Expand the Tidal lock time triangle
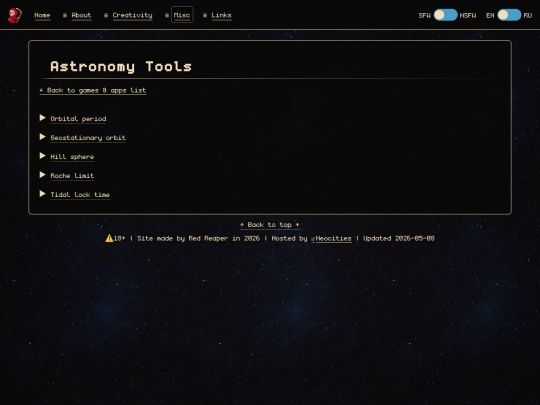The width and height of the screenshot is (540, 405). pyautogui.click(x=42, y=194)
